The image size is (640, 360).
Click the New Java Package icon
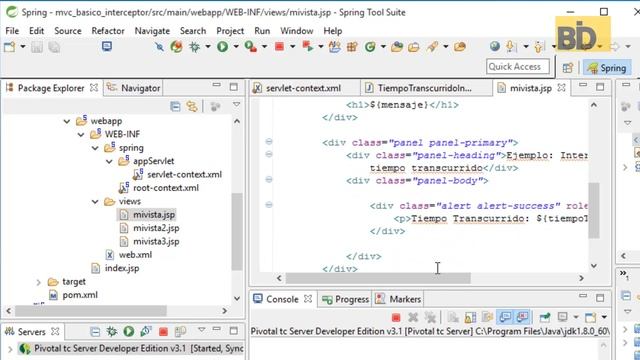[x=352, y=47]
